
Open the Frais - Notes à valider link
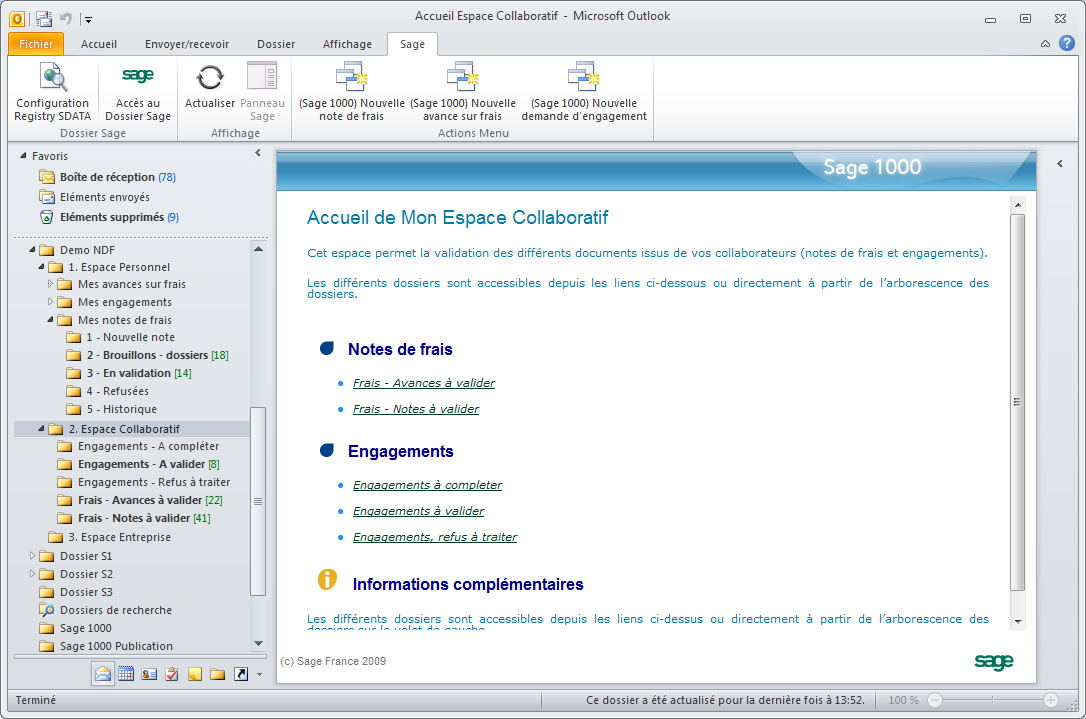416,409
